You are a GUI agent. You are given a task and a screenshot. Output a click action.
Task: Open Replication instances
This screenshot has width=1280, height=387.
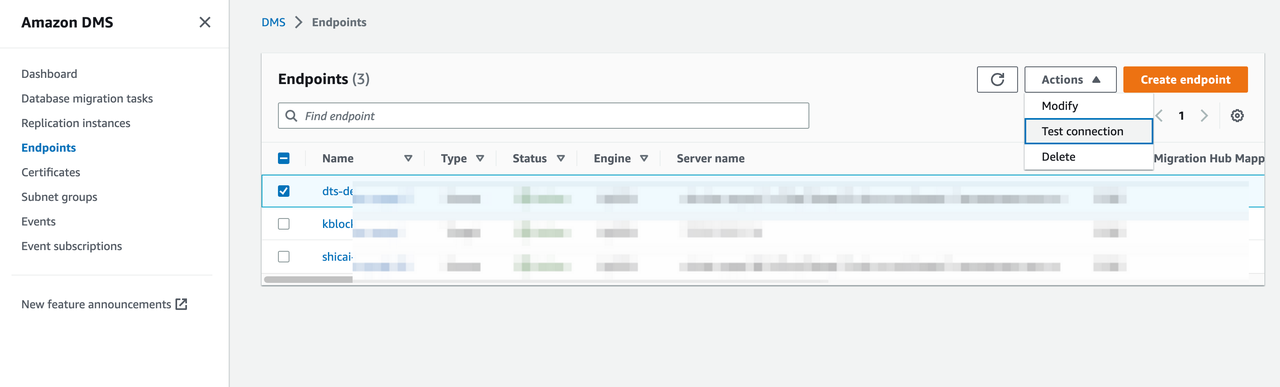[x=76, y=123]
